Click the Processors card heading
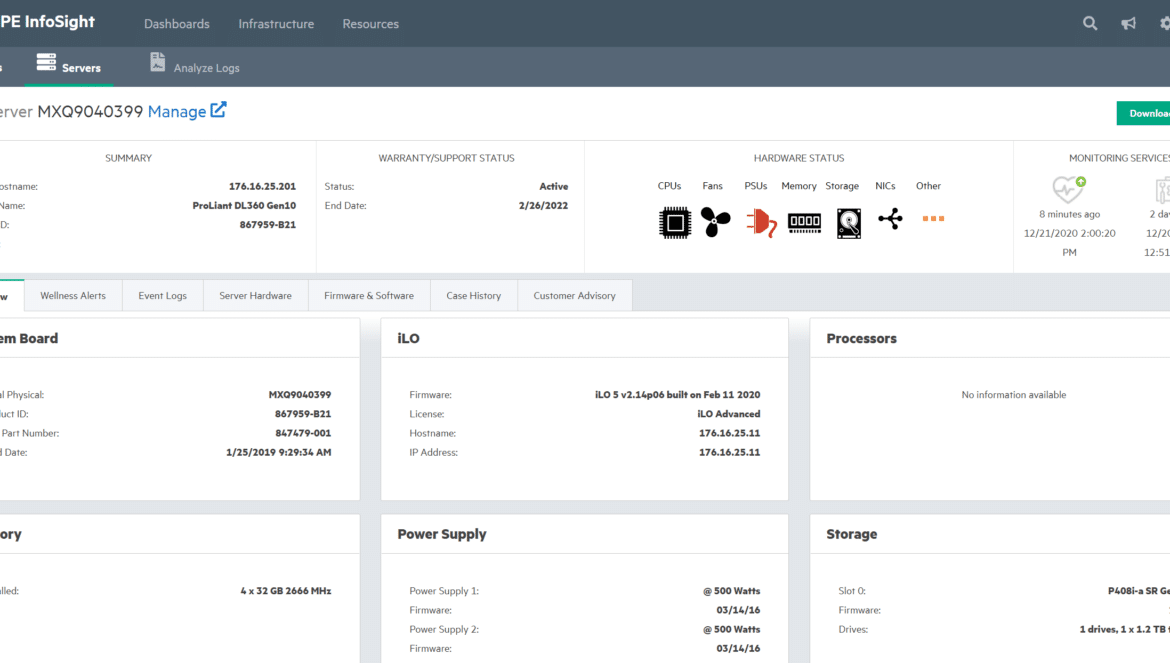1170x663 pixels. [x=861, y=339]
